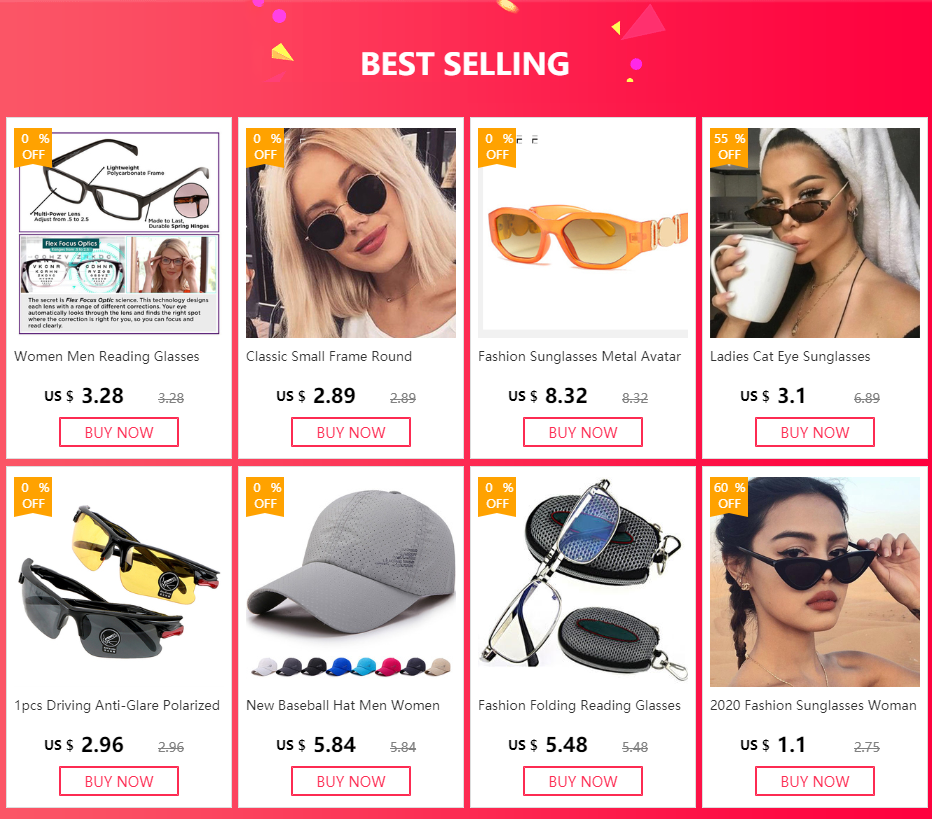
Task: Click the 55% OFF badge on cat eye sunglasses
Action: pyautogui.click(x=729, y=147)
